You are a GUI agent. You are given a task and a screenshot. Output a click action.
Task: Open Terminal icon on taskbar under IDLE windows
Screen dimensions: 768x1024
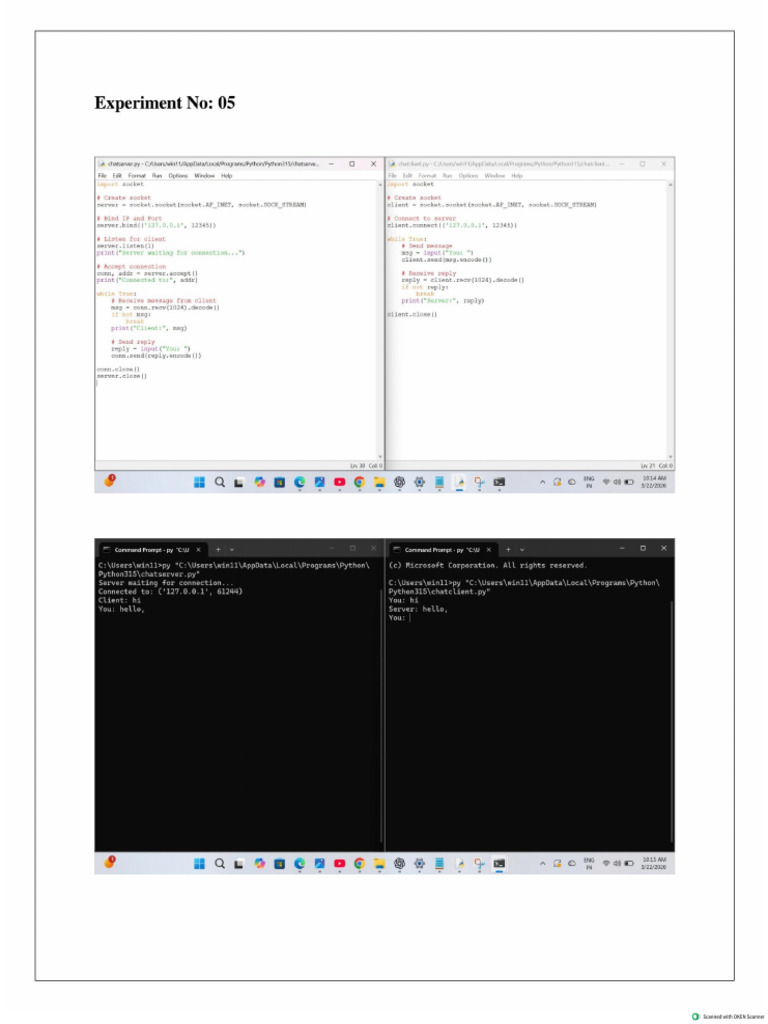pos(500,482)
